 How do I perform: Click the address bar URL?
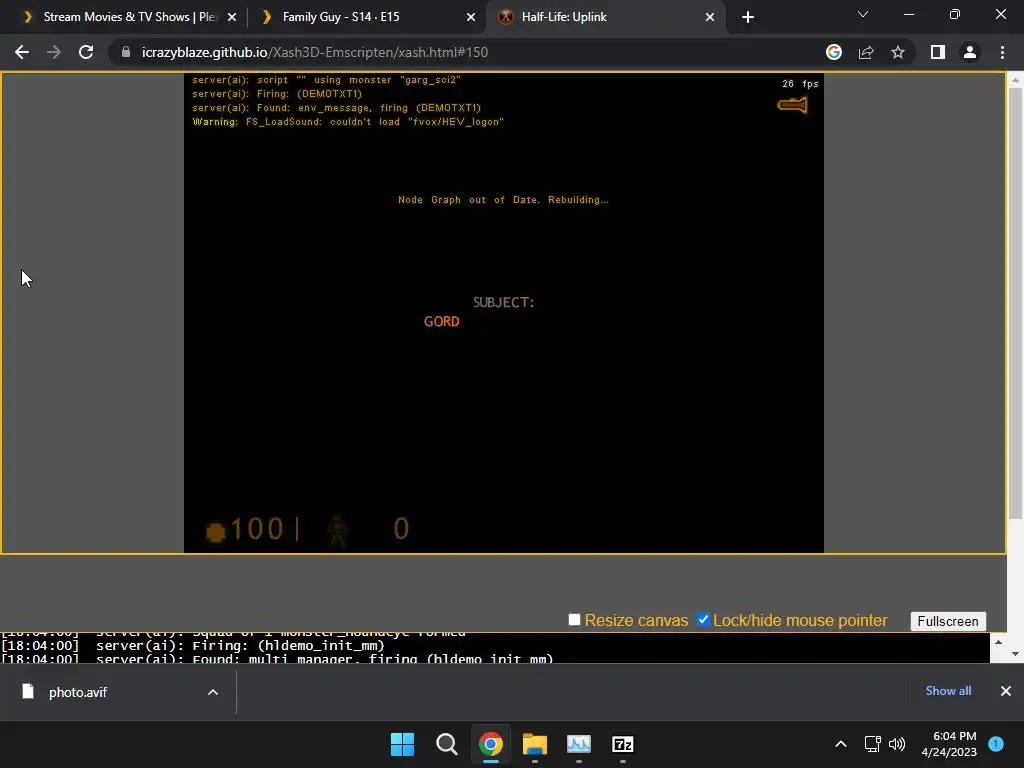[315, 52]
